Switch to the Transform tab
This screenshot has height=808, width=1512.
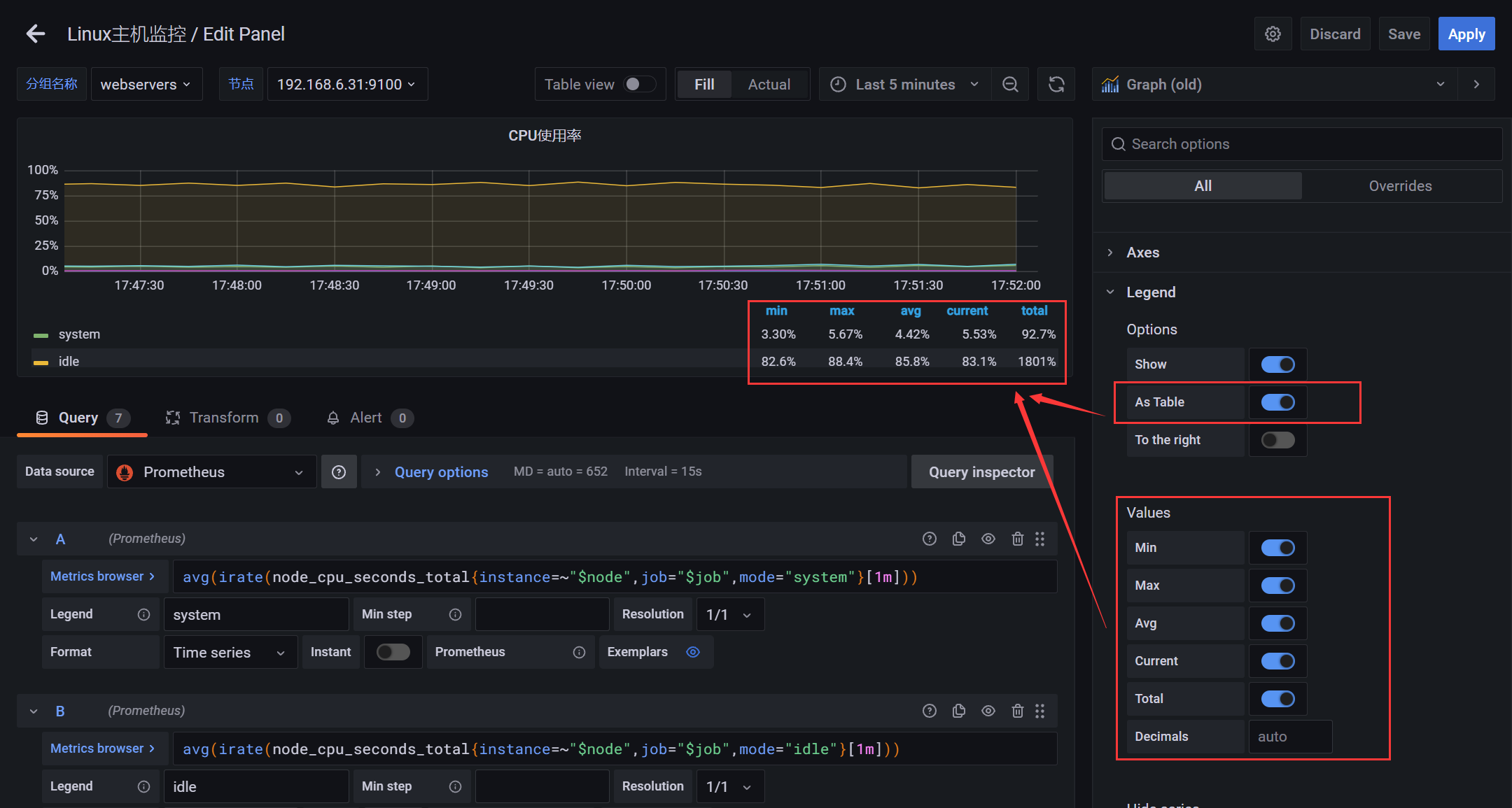tap(227, 418)
